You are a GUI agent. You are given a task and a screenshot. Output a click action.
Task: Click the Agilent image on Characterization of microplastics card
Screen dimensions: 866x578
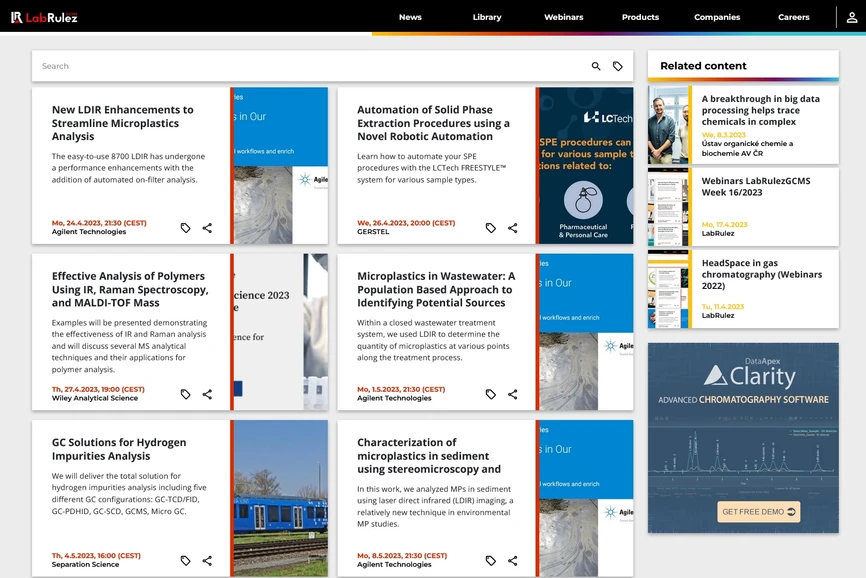click(x=586, y=499)
